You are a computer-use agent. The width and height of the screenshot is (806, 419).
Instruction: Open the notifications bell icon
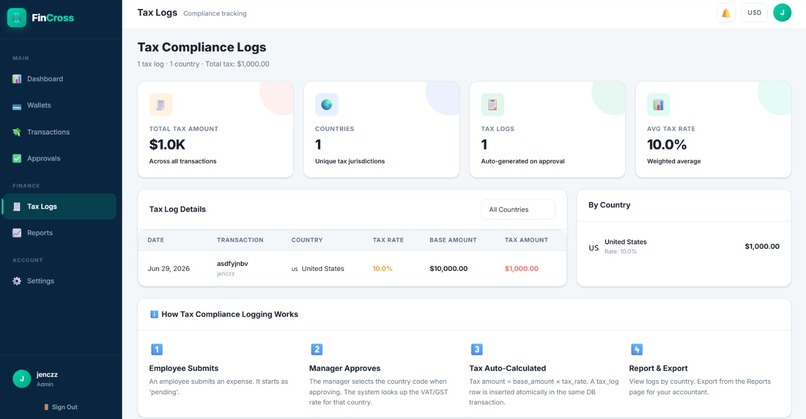click(x=726, y=13)
